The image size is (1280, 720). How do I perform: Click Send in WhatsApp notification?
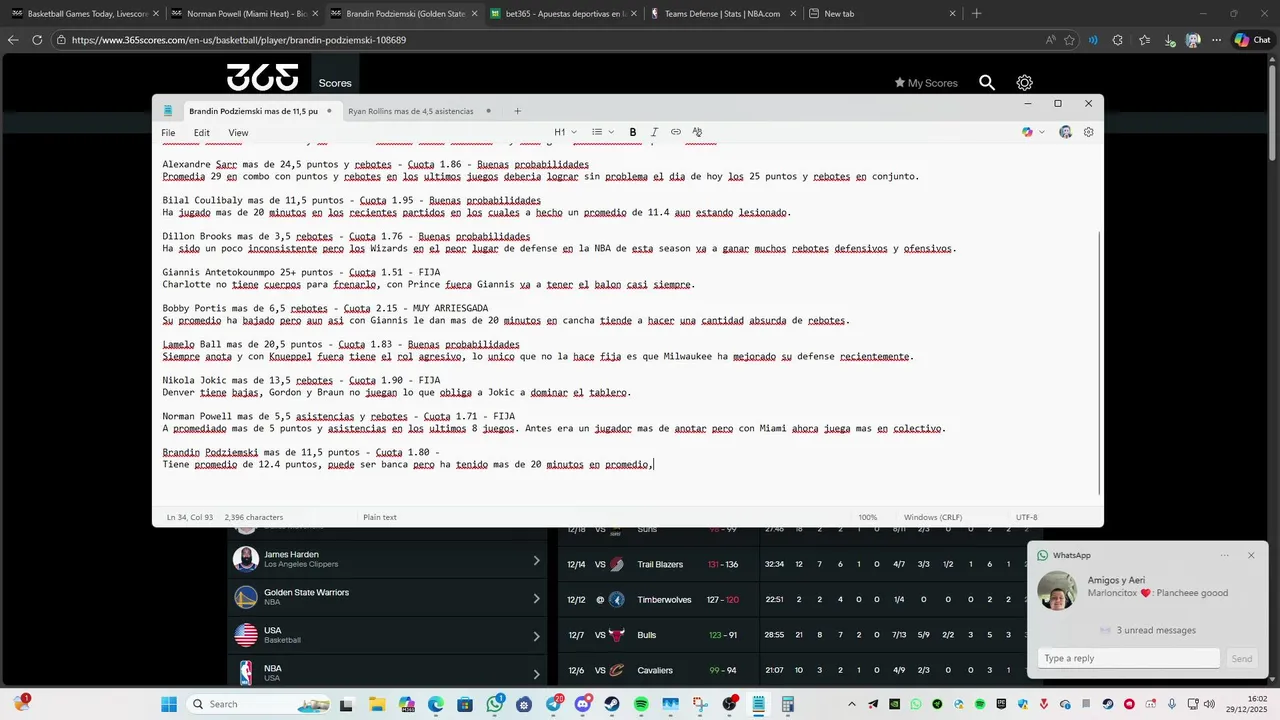click(x=1242, y=658)
